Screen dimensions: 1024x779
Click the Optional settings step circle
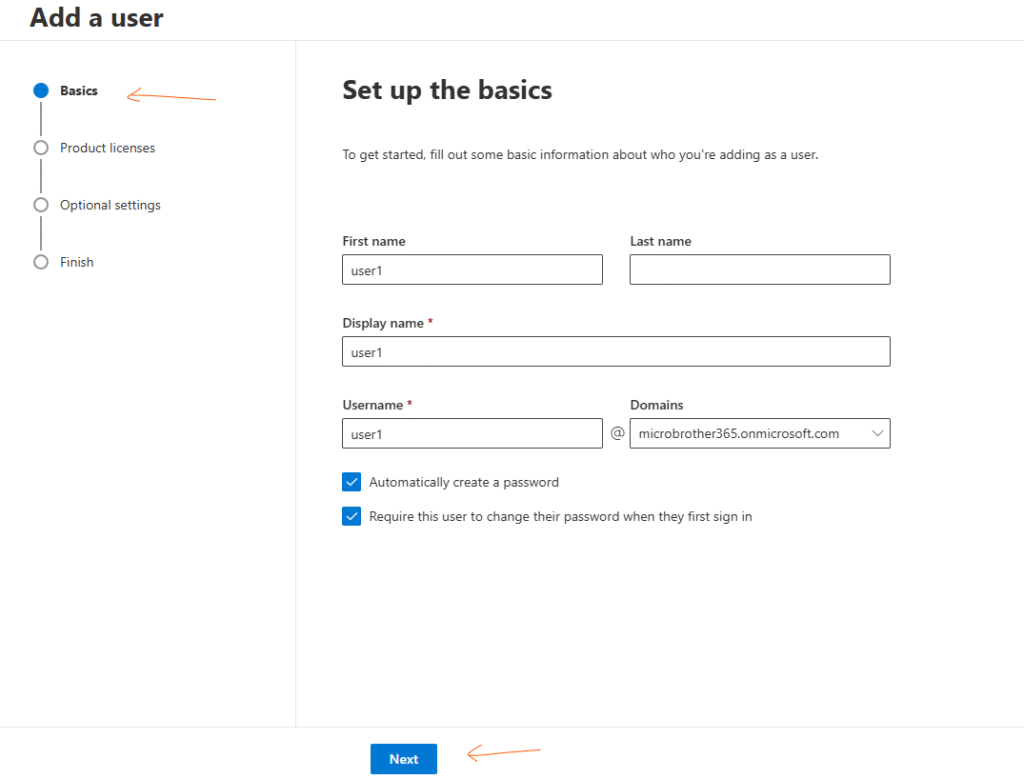pos(41,205)
